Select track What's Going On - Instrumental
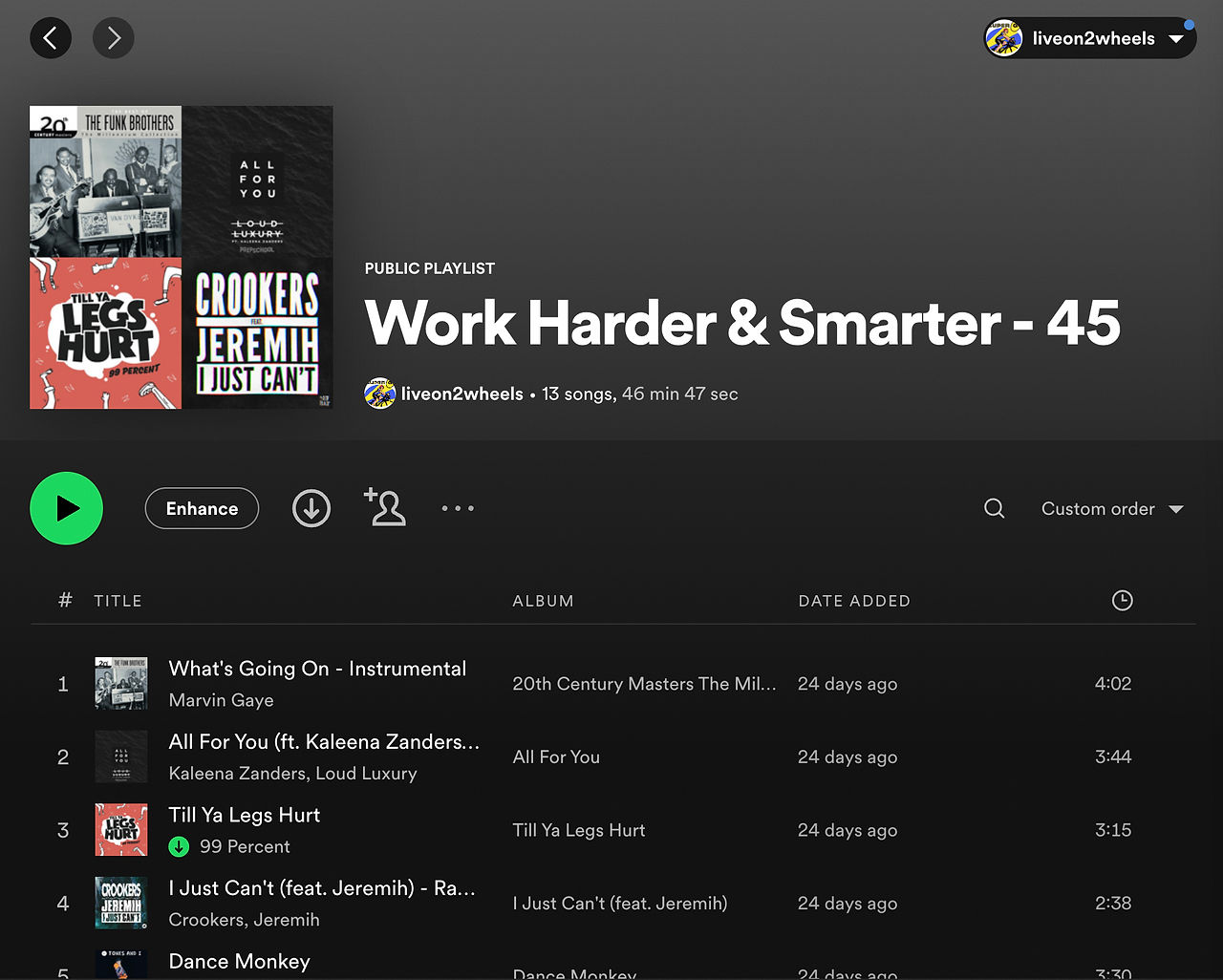The image size is (1223, 980). coord(317,669)
